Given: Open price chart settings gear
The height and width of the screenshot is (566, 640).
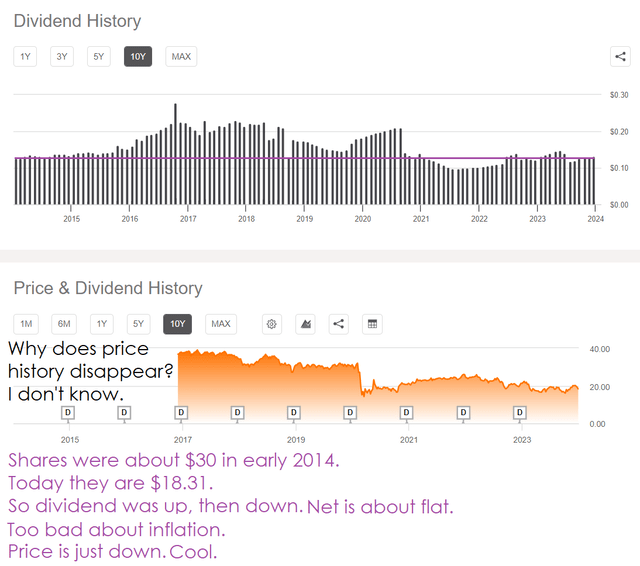Looking at the screenshot, I should (271, 324).
